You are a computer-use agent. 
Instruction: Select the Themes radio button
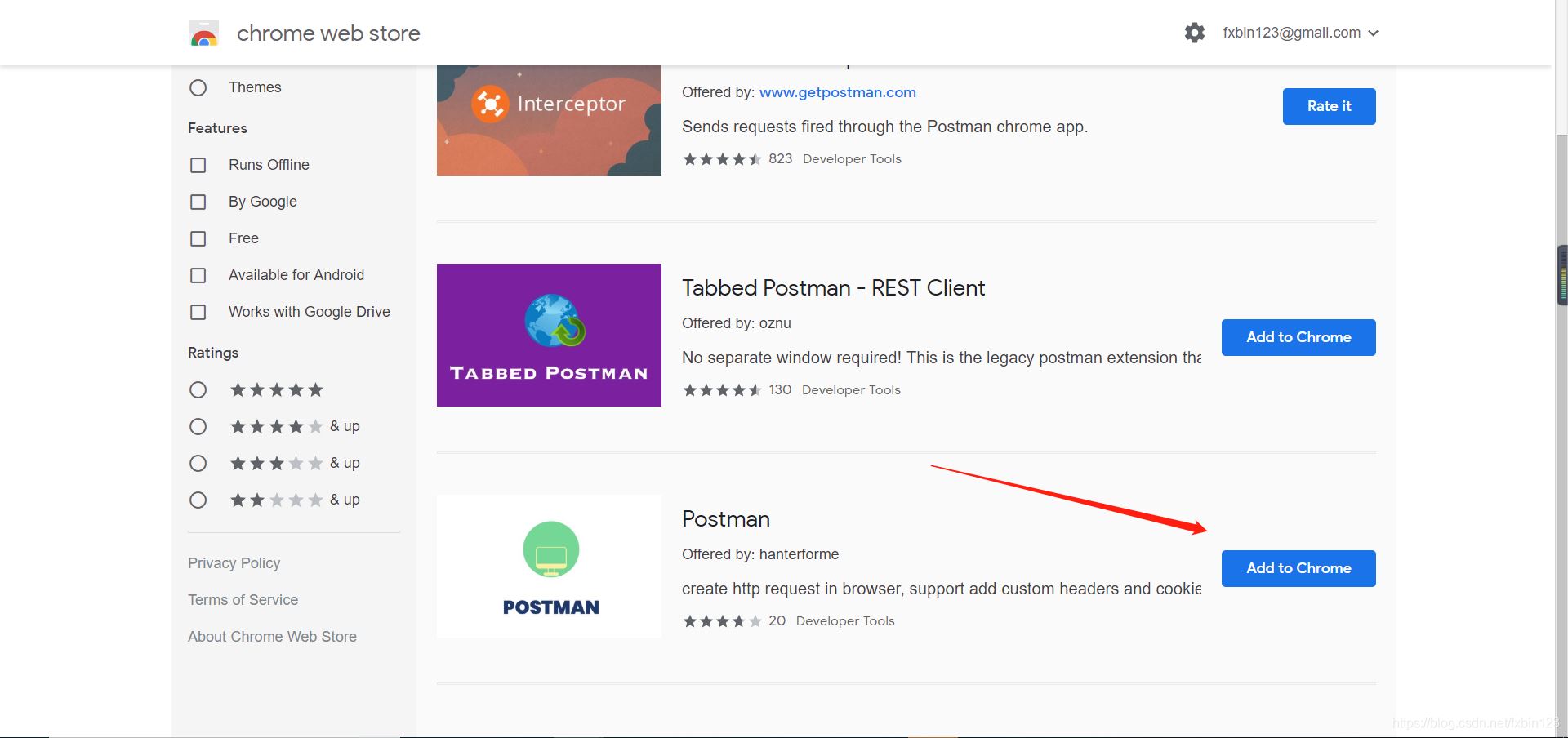198,87
